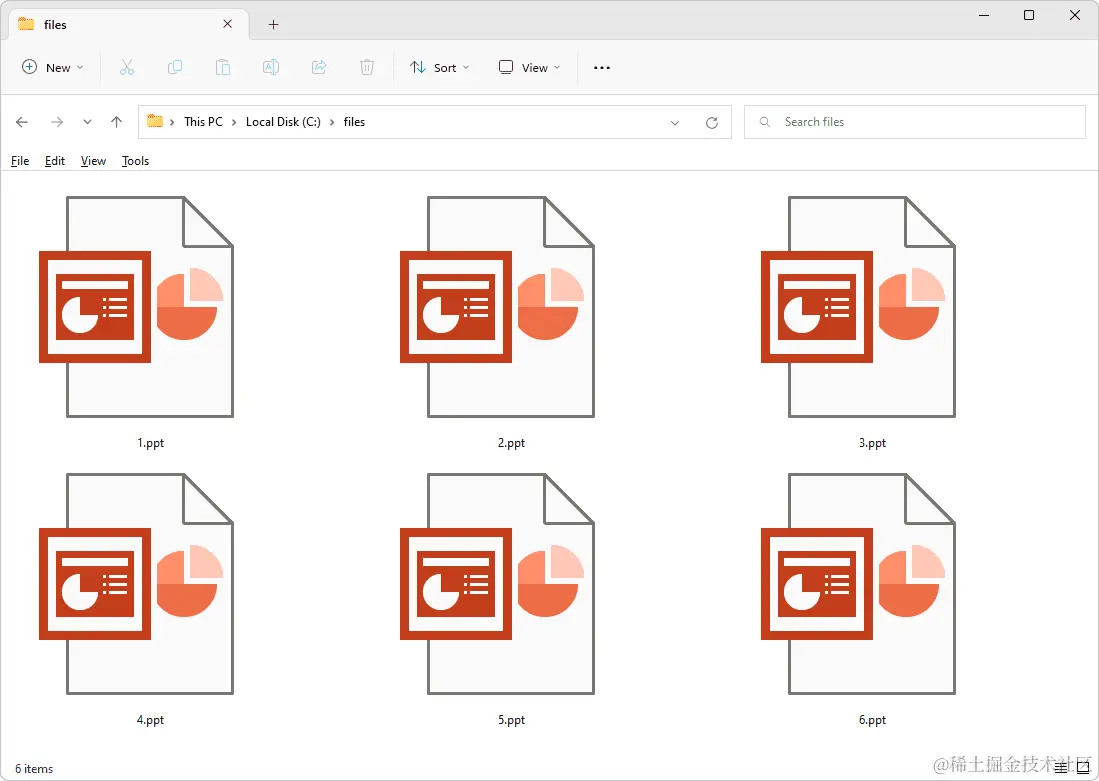Click the 3.ppt file name
The image size is (1099, 781).
(x=872, y=443)
